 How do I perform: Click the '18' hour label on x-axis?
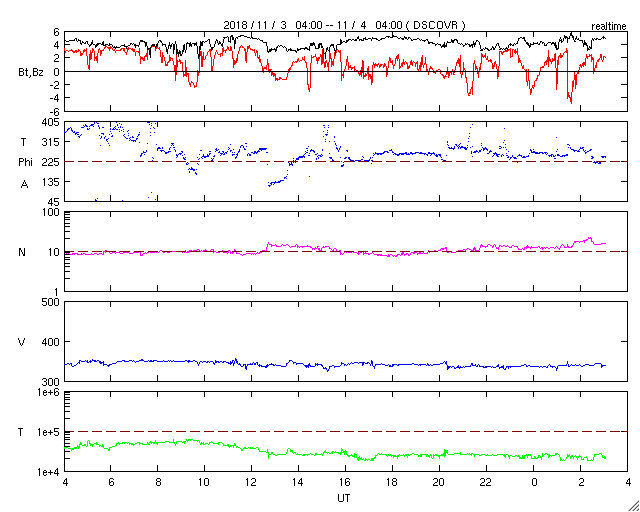392,483
